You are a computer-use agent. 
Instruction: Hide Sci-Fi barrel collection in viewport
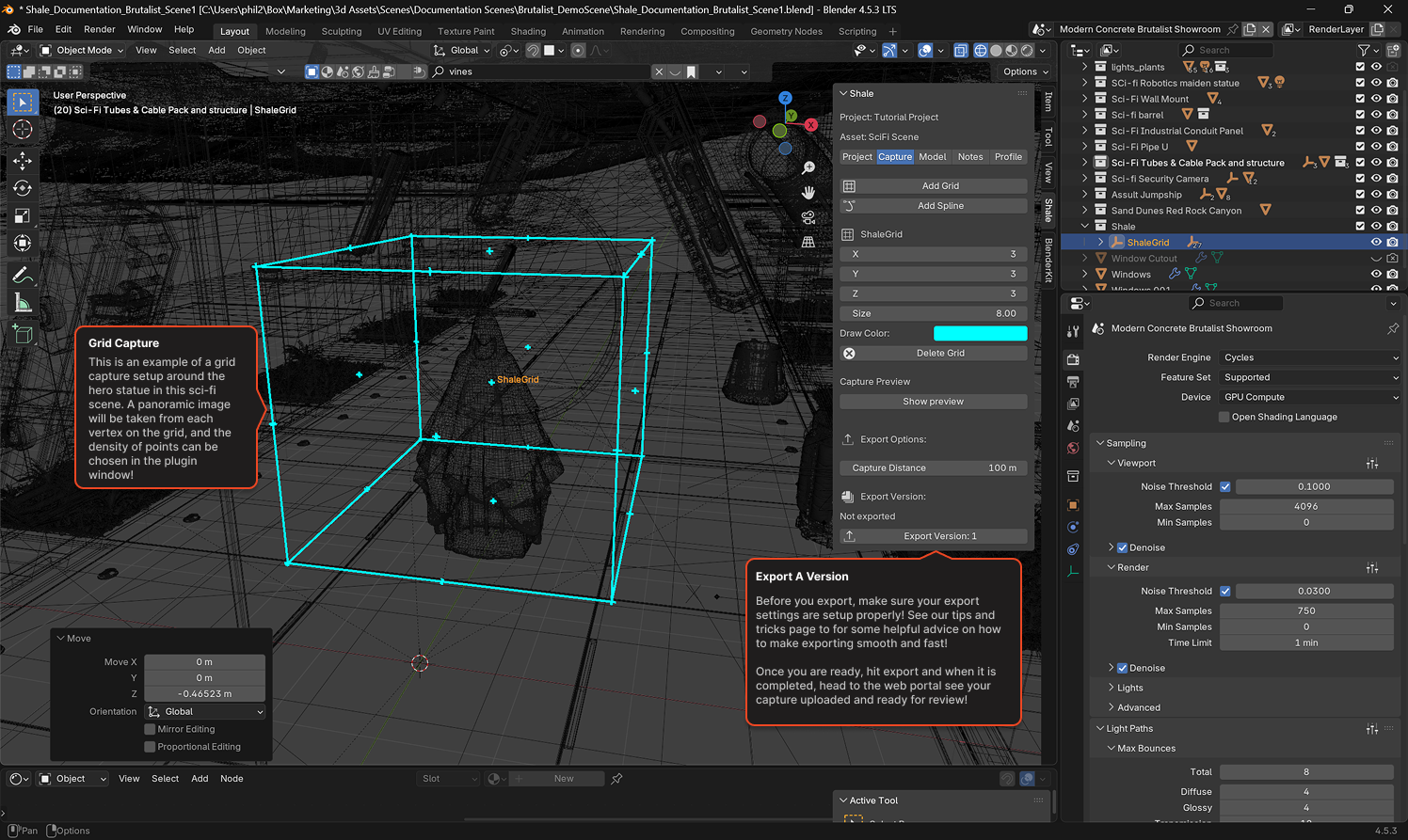click(x=1376, y=115)
